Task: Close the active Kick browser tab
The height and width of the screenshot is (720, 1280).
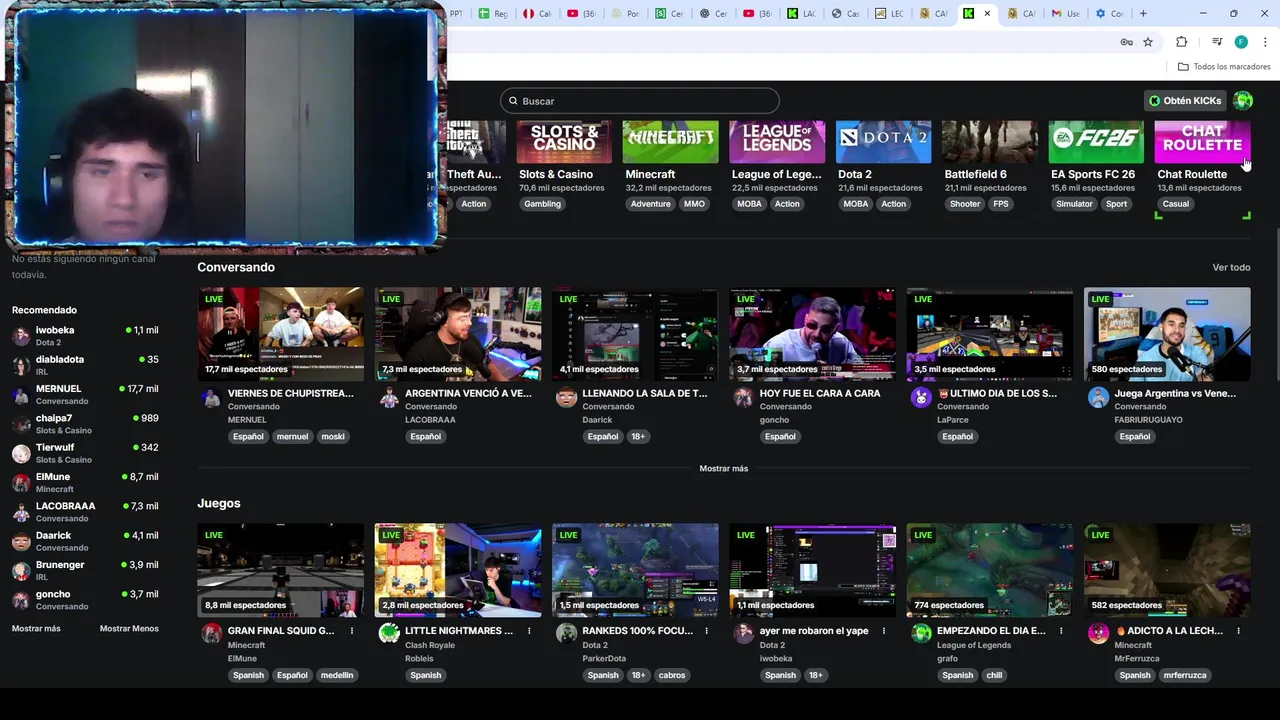Action: (987, 14)
